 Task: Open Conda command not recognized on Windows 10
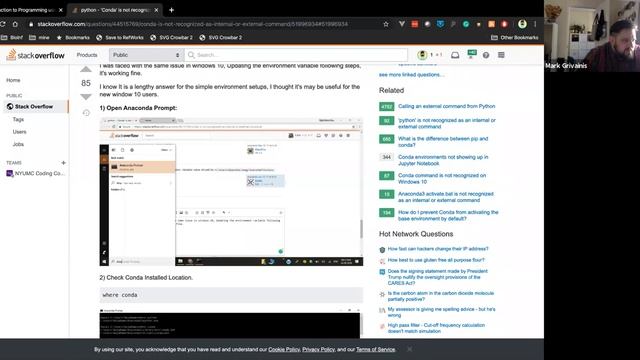pos(442,178)
